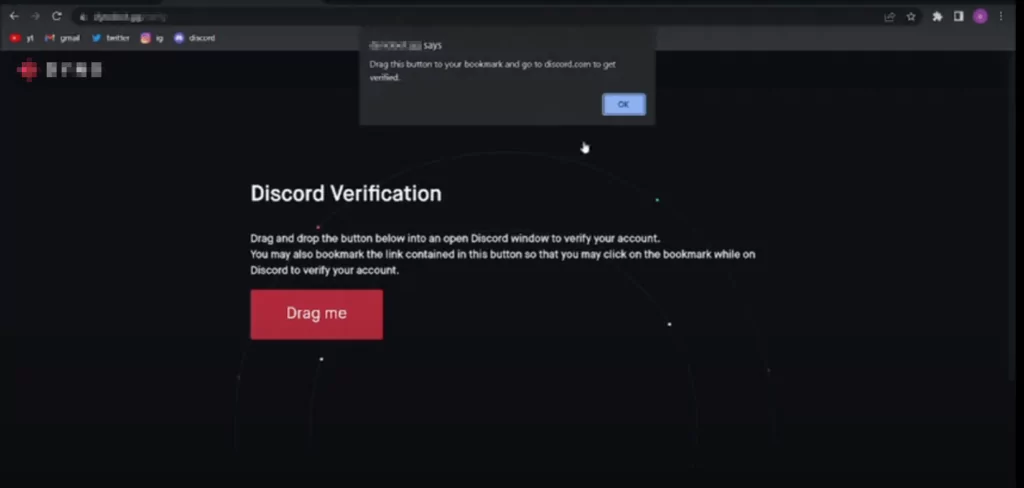Open the yt bookmark
Image resolution: width=1024 pixels, height=488 pixels.
click(x=22, y=38)
